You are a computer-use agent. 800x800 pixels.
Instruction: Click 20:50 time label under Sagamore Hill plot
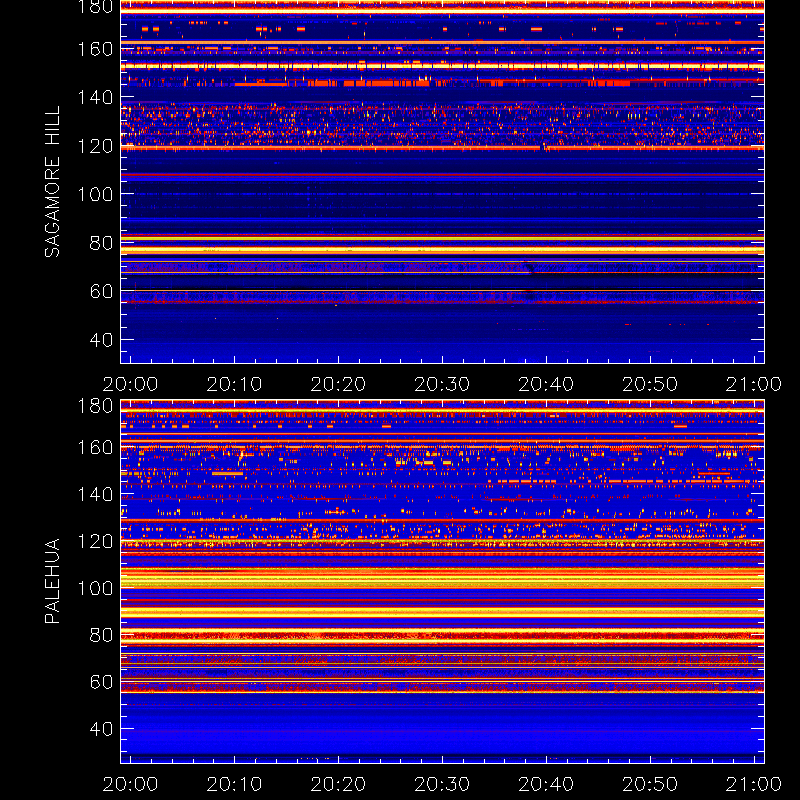650,384
